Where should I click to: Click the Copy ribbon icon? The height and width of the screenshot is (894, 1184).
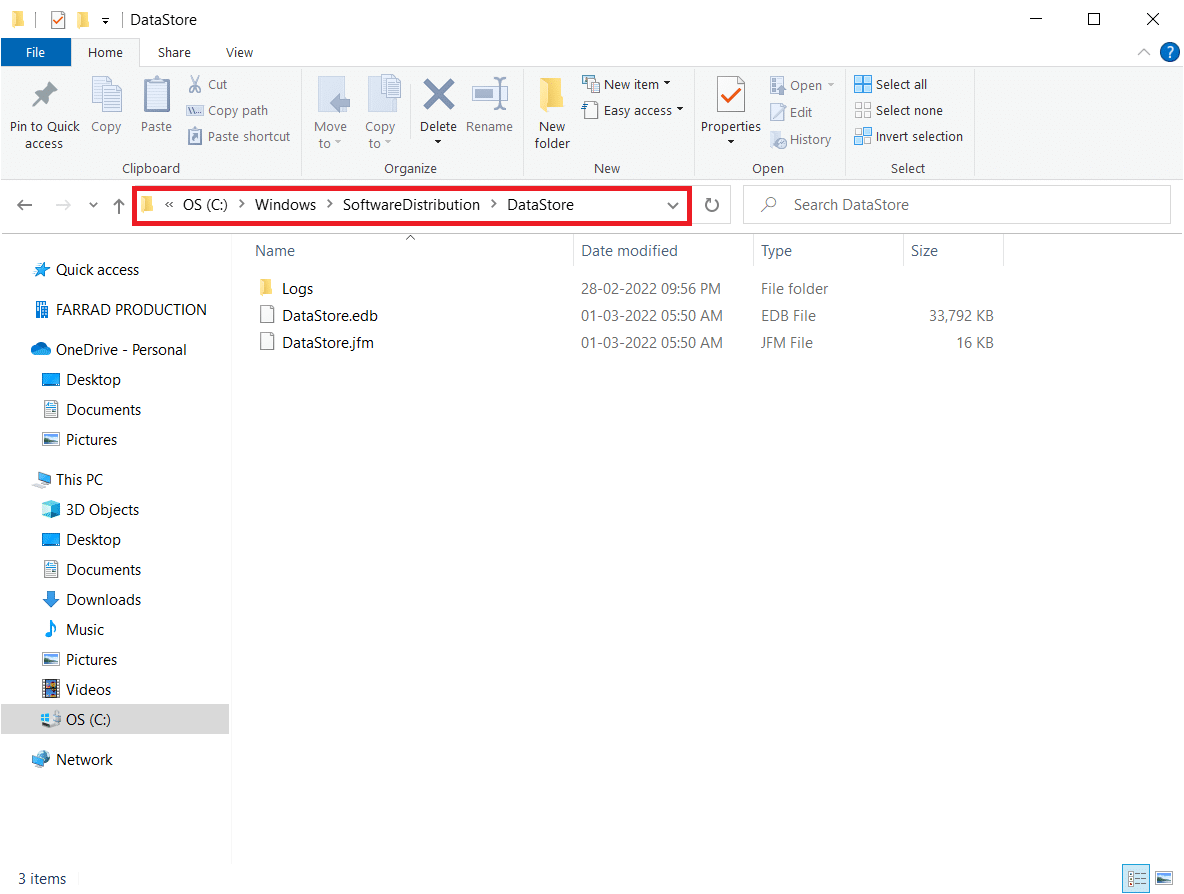tap(106, 95)
